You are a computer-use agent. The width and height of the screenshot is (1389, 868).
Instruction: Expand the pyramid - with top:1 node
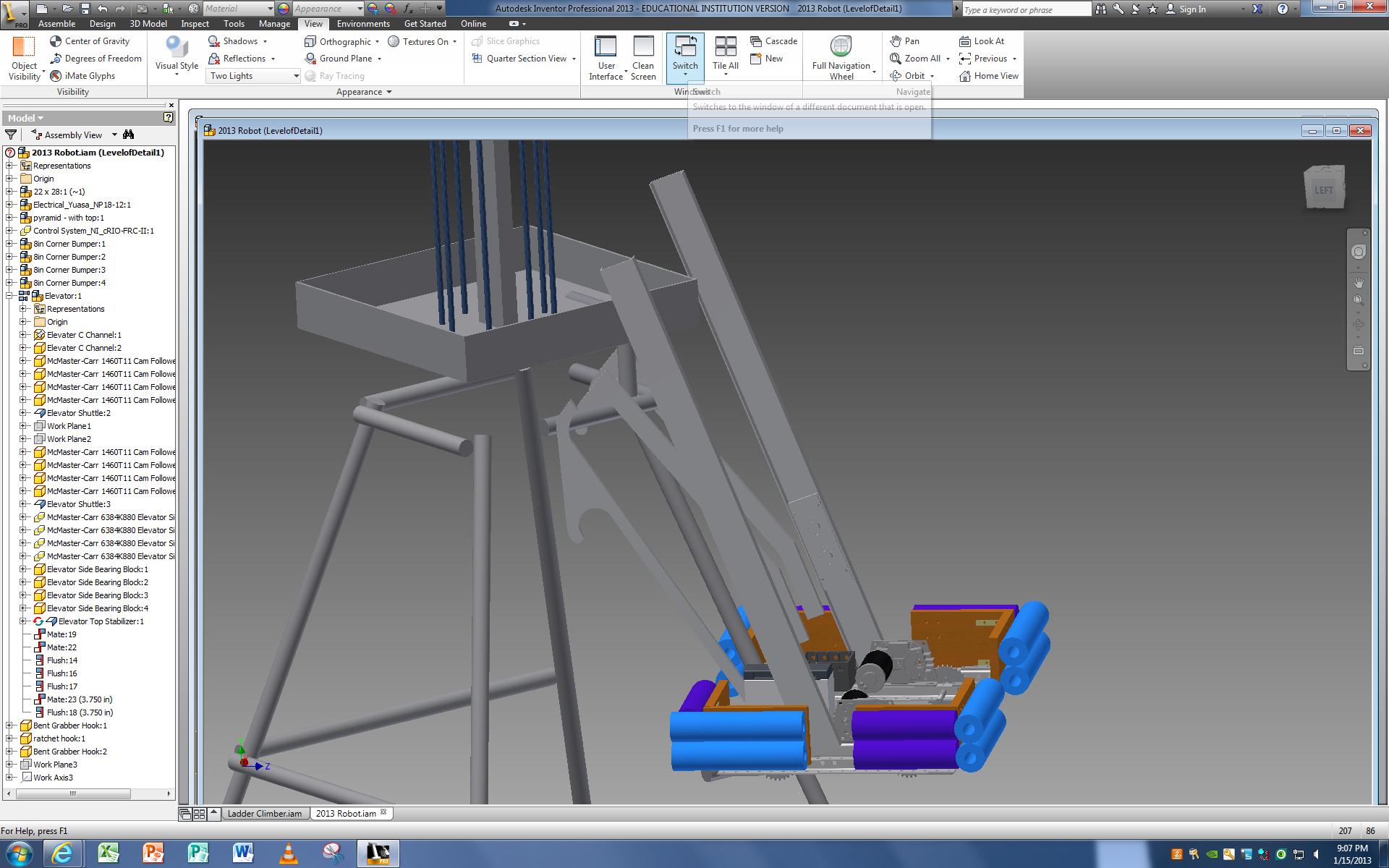click(x=9, y=218)
